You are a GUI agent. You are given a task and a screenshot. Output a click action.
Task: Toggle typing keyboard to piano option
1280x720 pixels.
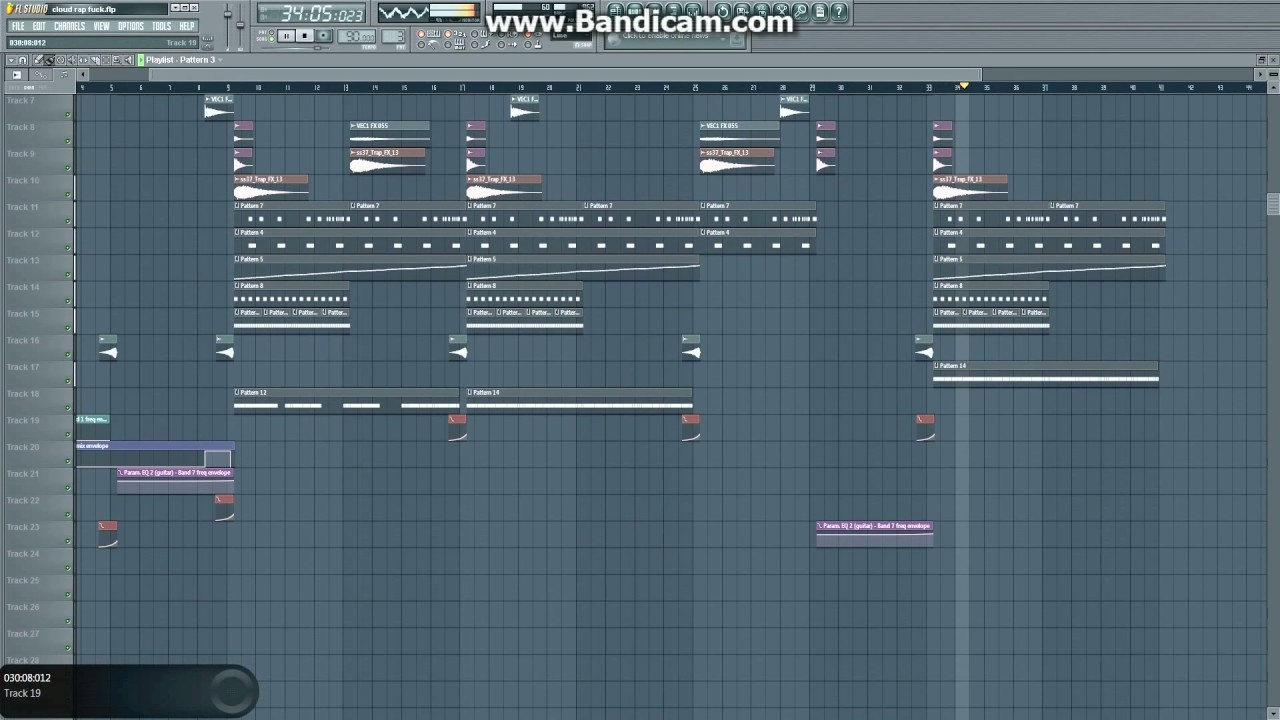pyautogui.click(x=421, y=34)
